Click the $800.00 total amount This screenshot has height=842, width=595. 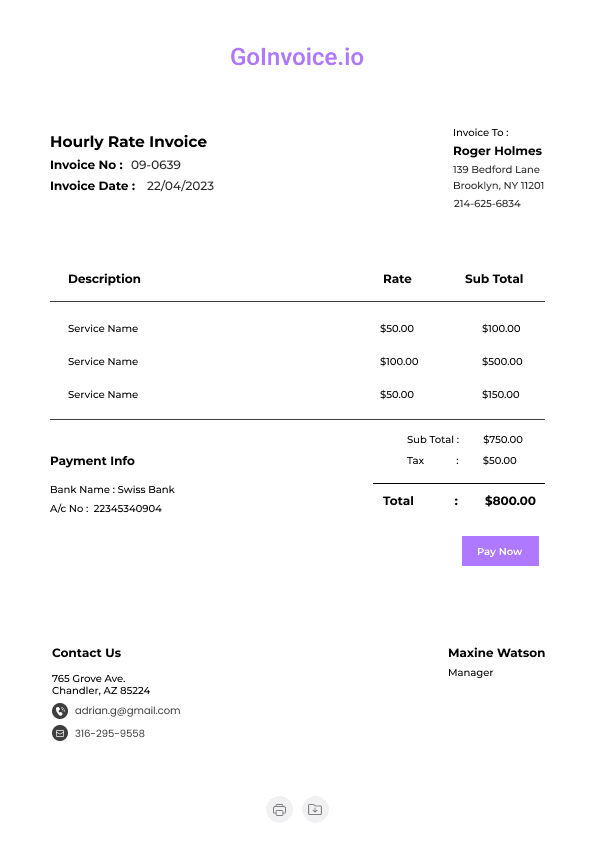click(510, 501)
